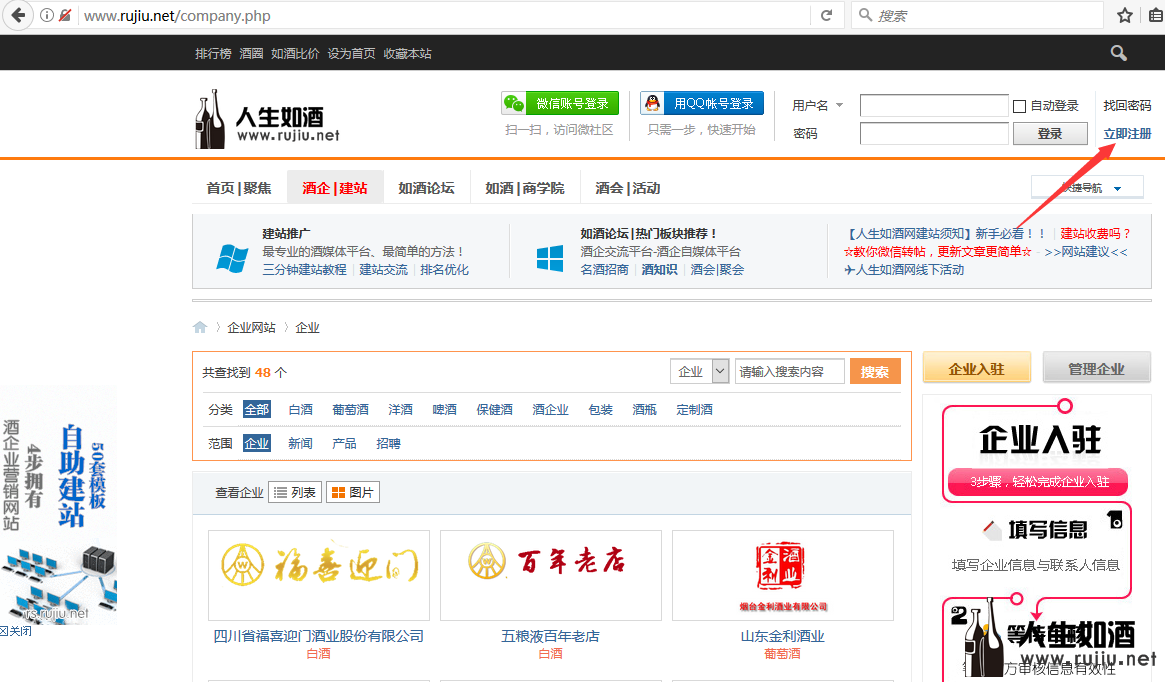Open the 五粮液百年老店 company link
The height and width of the screenshot is (682, 1165).
pyautogui.click(x=551, y=636)
